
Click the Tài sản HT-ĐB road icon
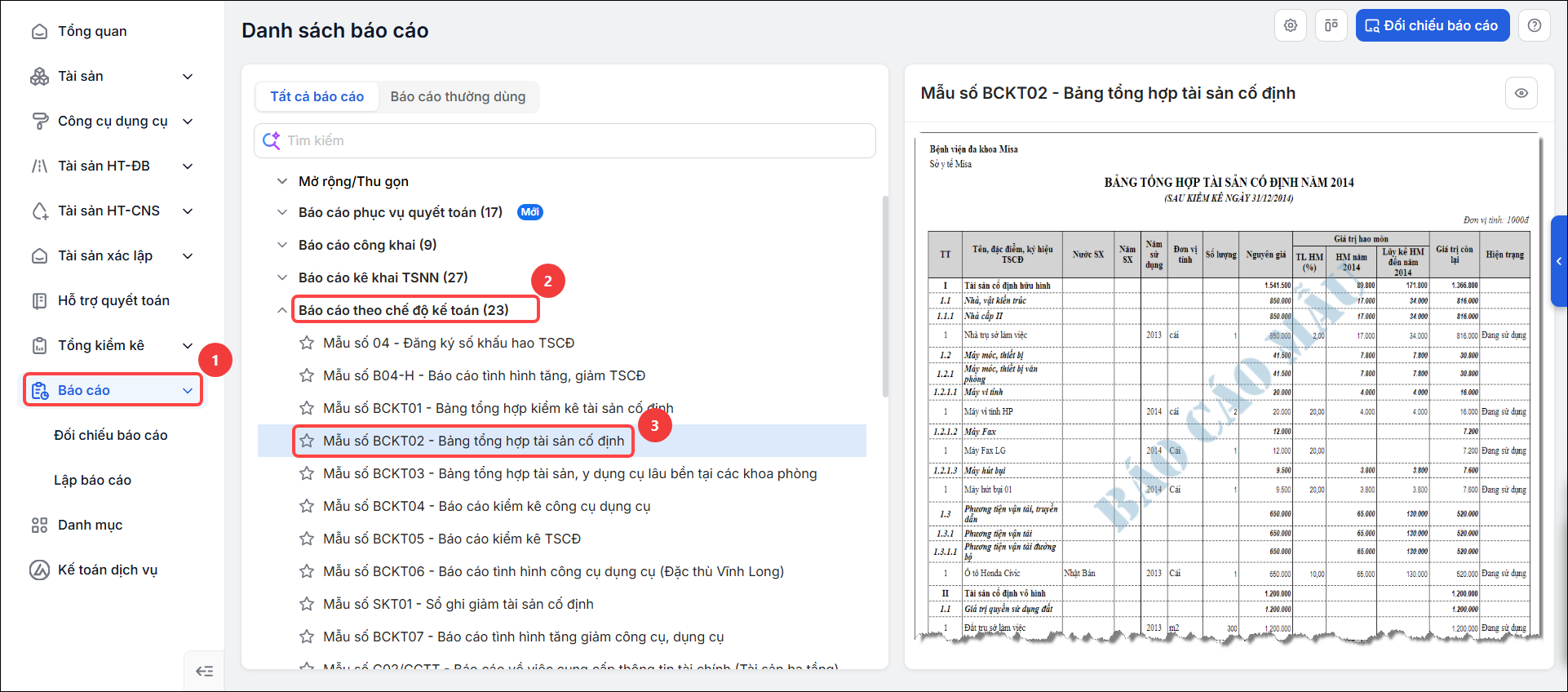pyautogui.click(x=39, y=166)
